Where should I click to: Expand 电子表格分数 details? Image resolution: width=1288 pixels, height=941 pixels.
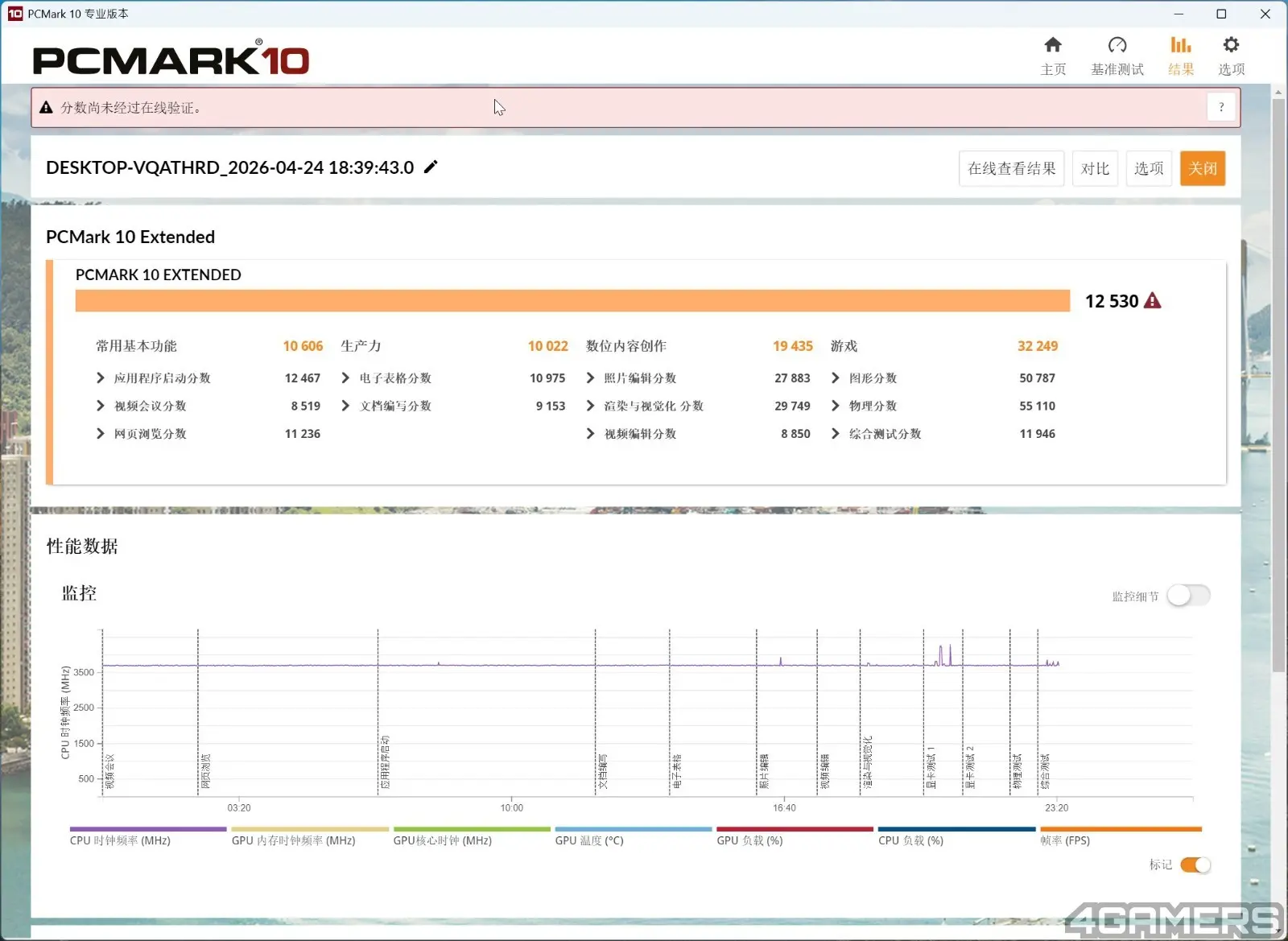point(345,378)
